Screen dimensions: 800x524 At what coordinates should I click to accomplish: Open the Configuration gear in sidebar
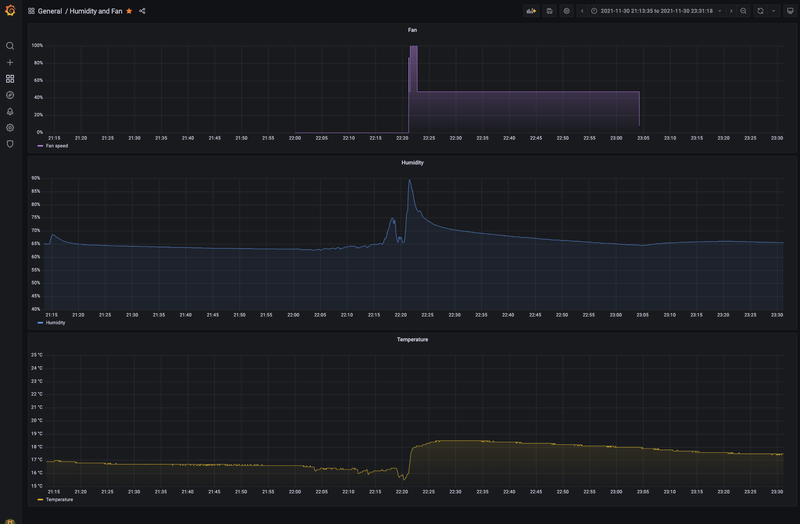click(x=10, y=128)
